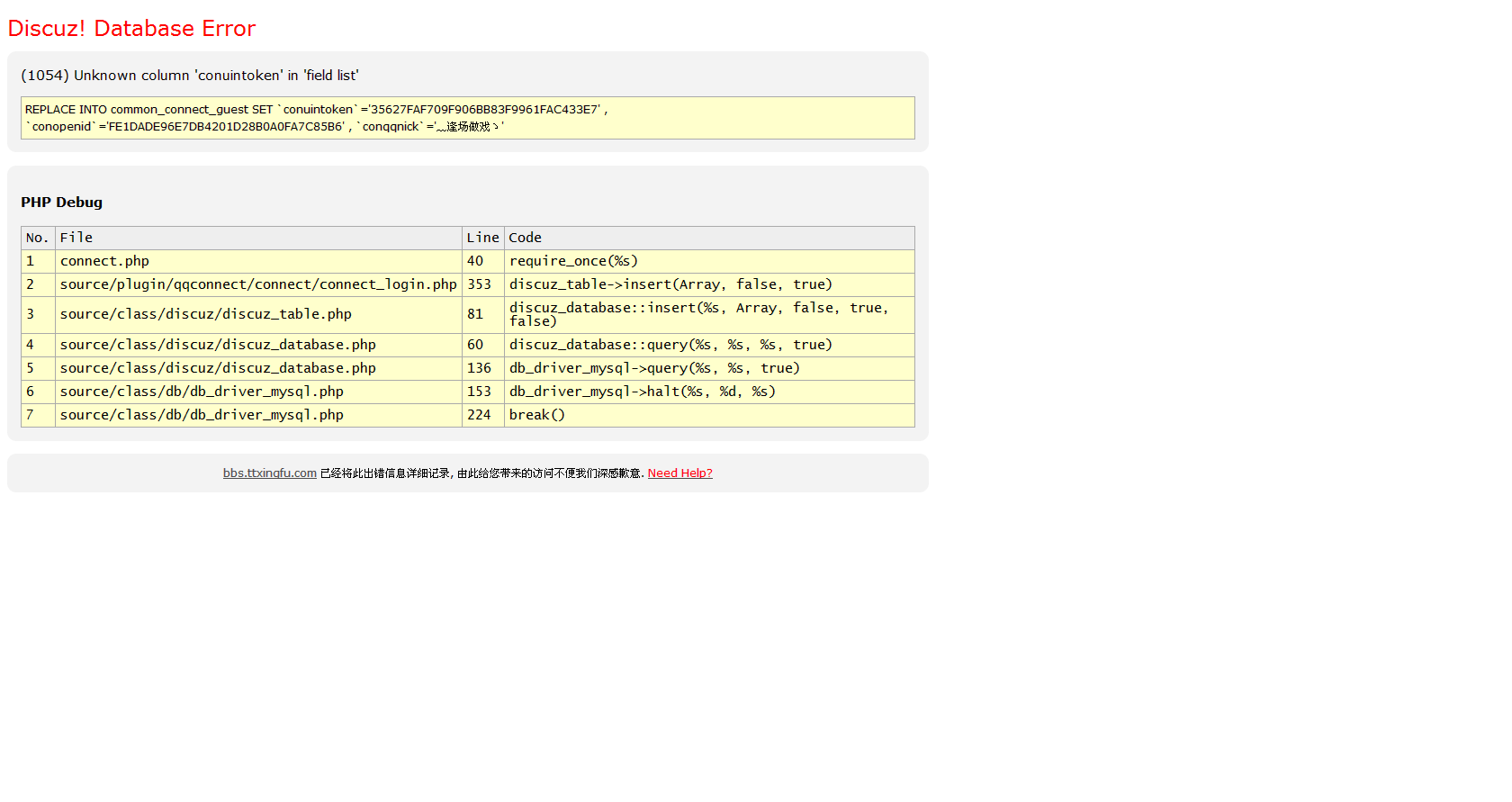Select the db_driver_mysql->query code cell

tap(709, 368)
